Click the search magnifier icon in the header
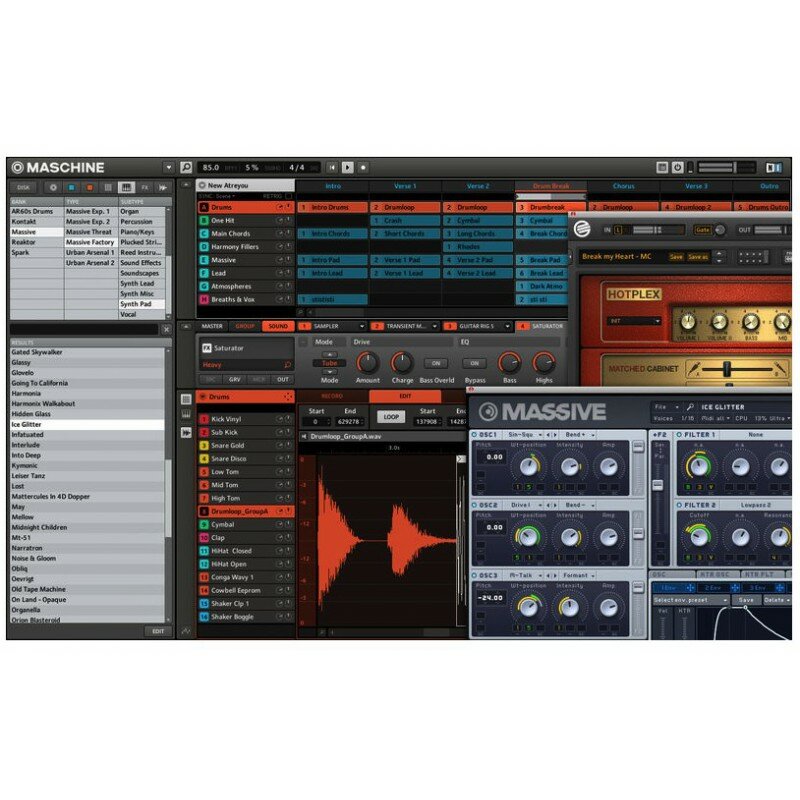The height and width of the screenshot is (800, 800). 186,167
